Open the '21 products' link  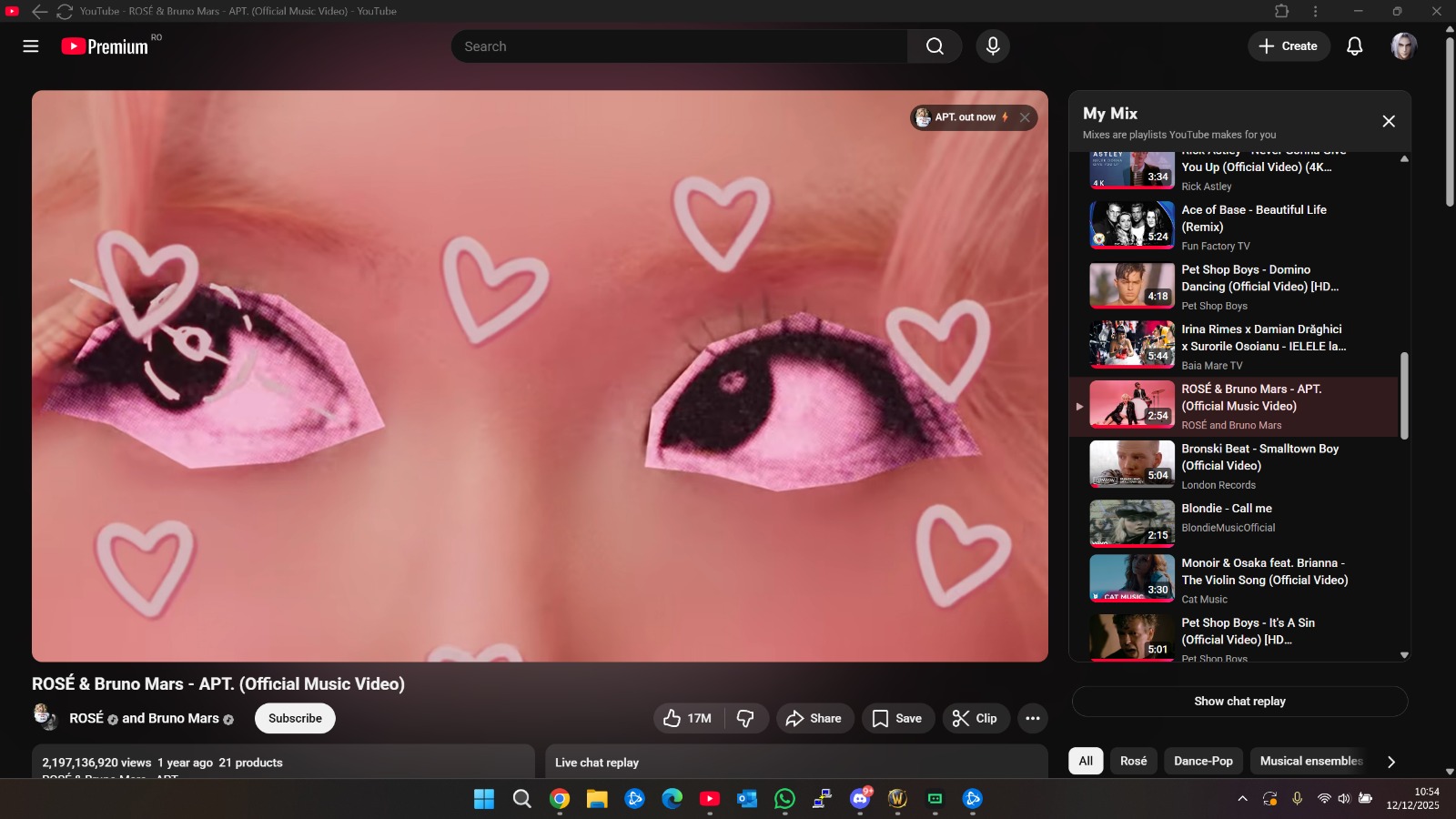click(x=250, y=763)
